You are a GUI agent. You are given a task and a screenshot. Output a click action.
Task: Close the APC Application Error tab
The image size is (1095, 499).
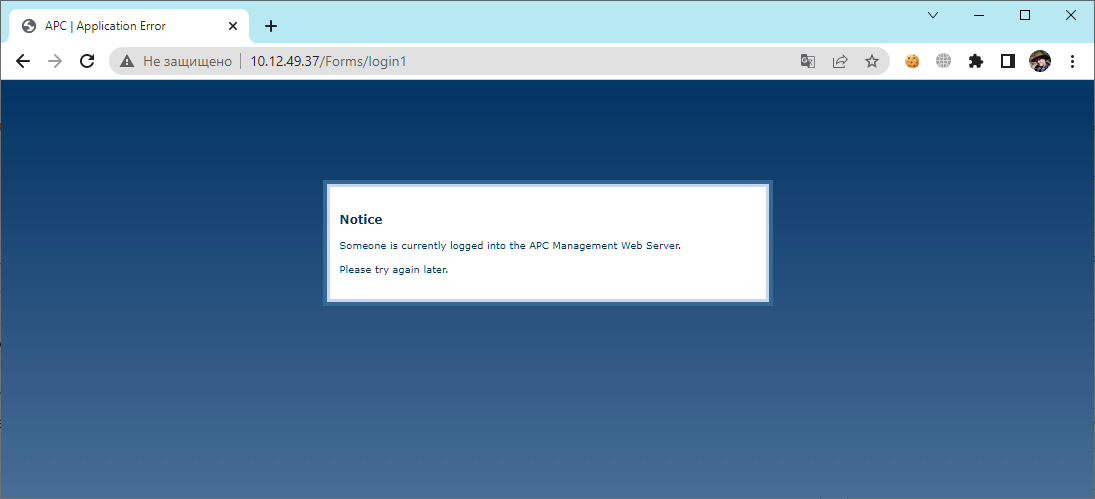[x=233, y=26]
